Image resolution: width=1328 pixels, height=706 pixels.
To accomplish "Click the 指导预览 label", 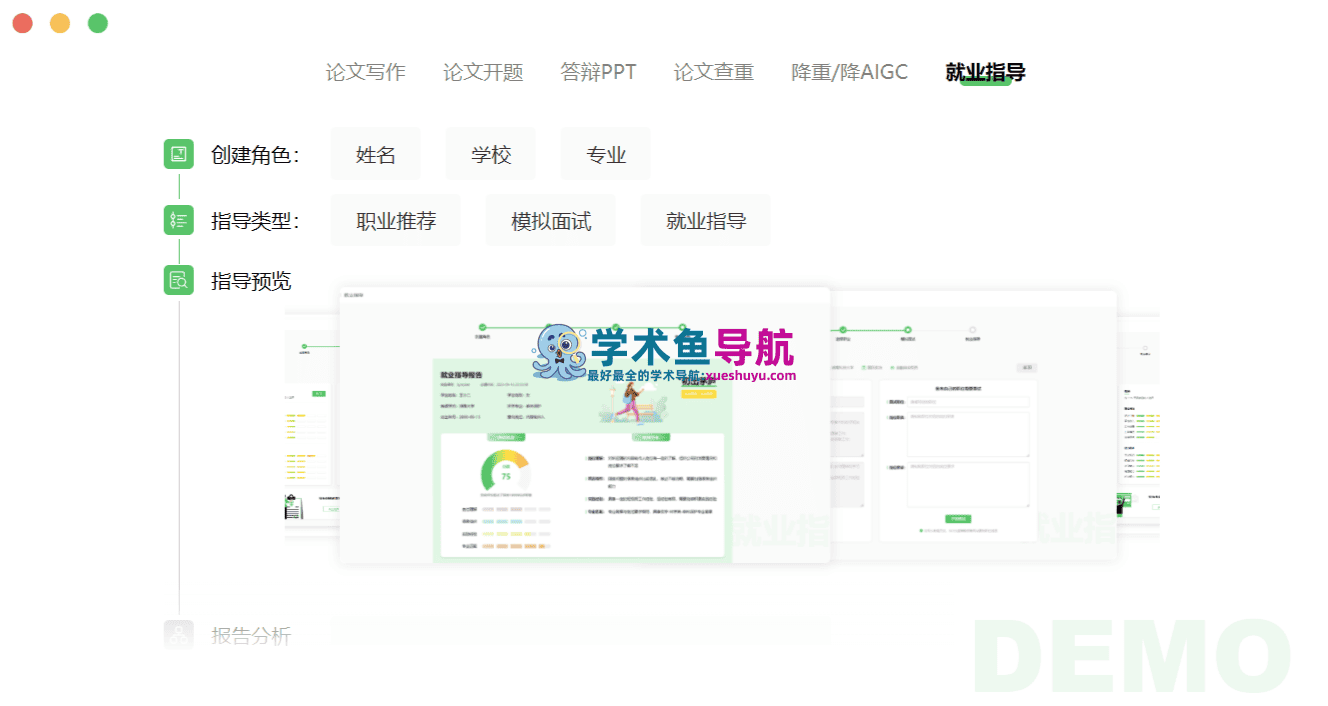I will pos(251,281).
